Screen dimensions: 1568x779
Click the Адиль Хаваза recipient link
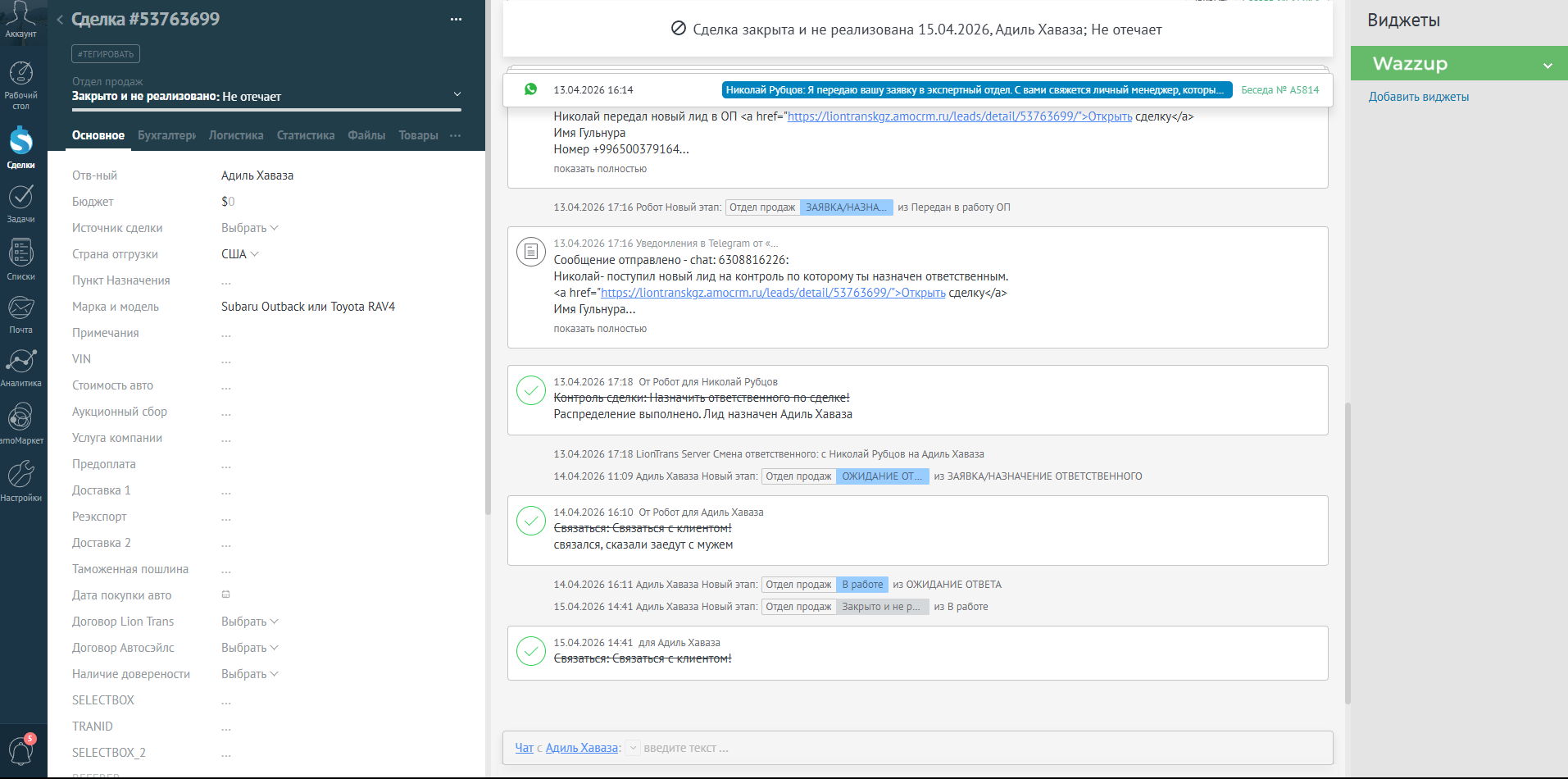point(582,748)
